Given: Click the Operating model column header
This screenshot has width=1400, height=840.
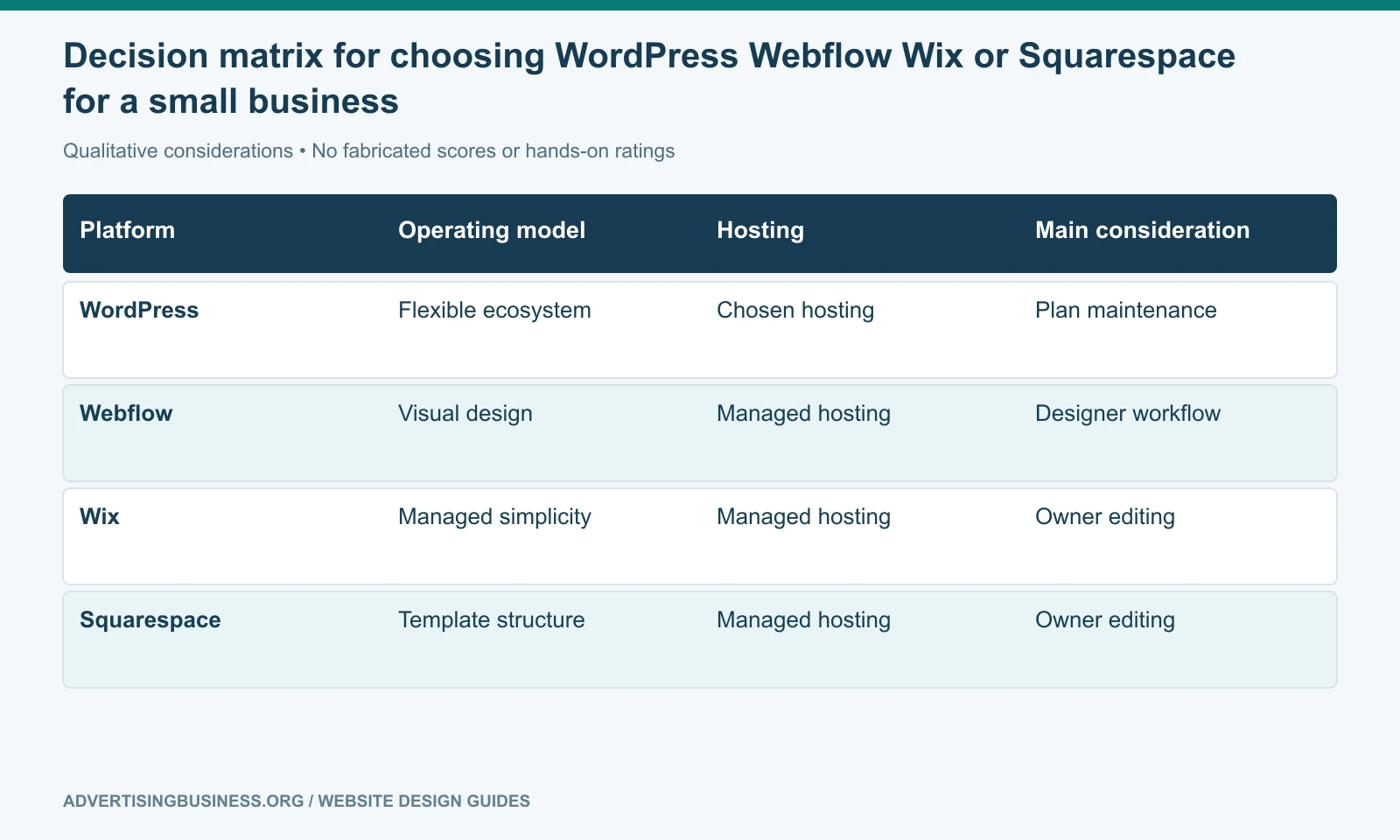Looking at the screenshot, I should click(492, 230).
